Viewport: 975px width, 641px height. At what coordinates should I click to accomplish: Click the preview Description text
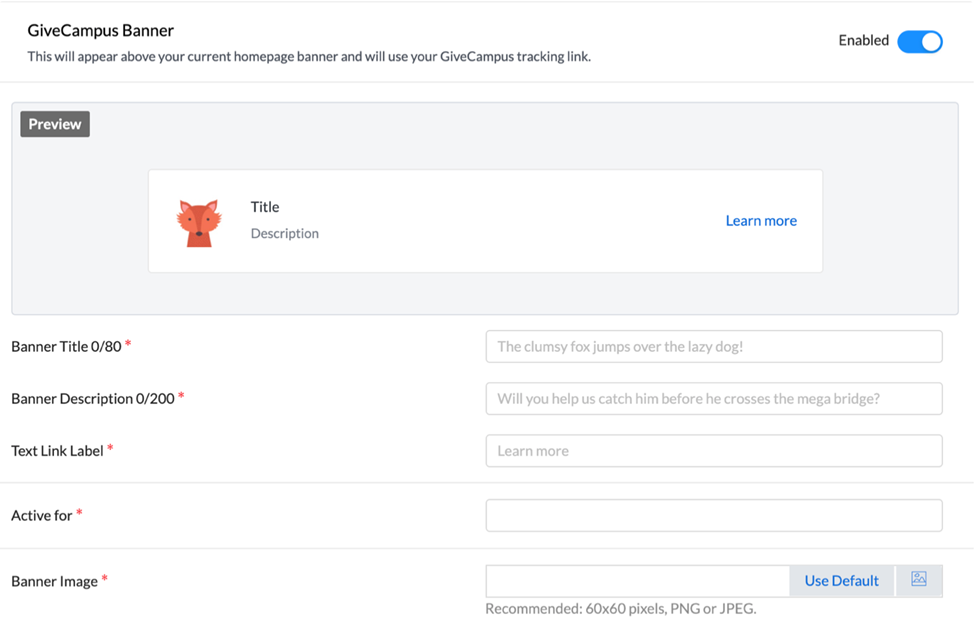coord(285,233)
